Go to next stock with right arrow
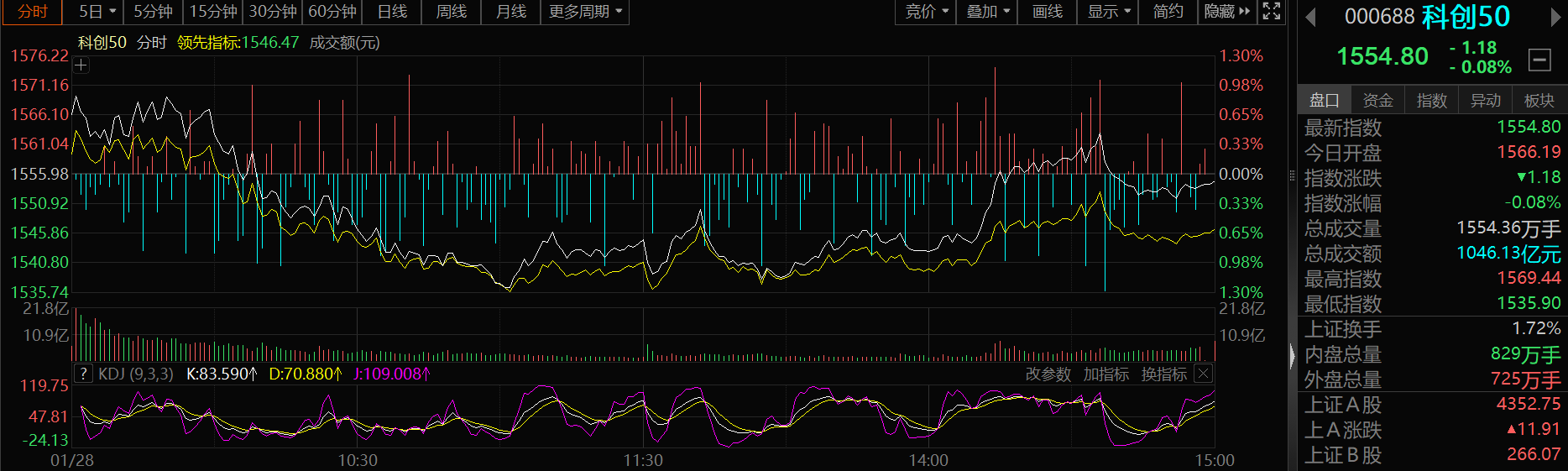 tap(1557, 17)
